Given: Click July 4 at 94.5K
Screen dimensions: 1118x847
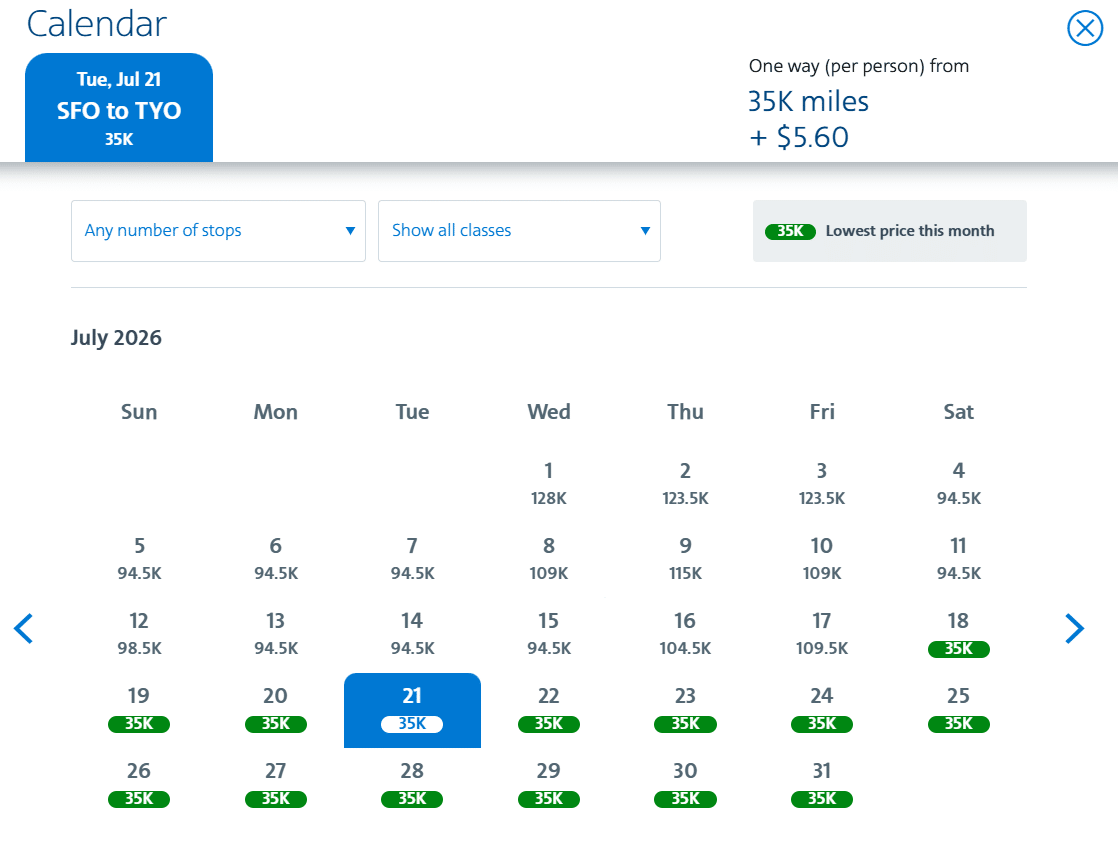Looking at the screenshot, I should click(958, 483).
